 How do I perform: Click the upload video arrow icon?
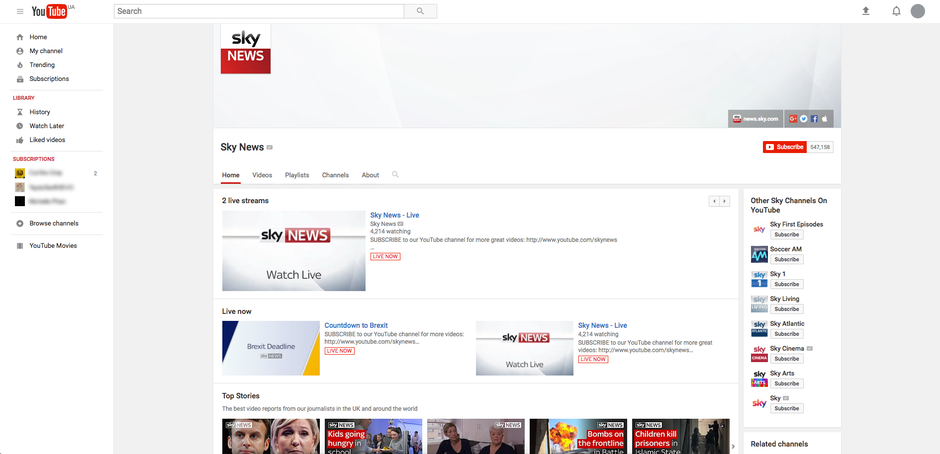coord(866,11)
